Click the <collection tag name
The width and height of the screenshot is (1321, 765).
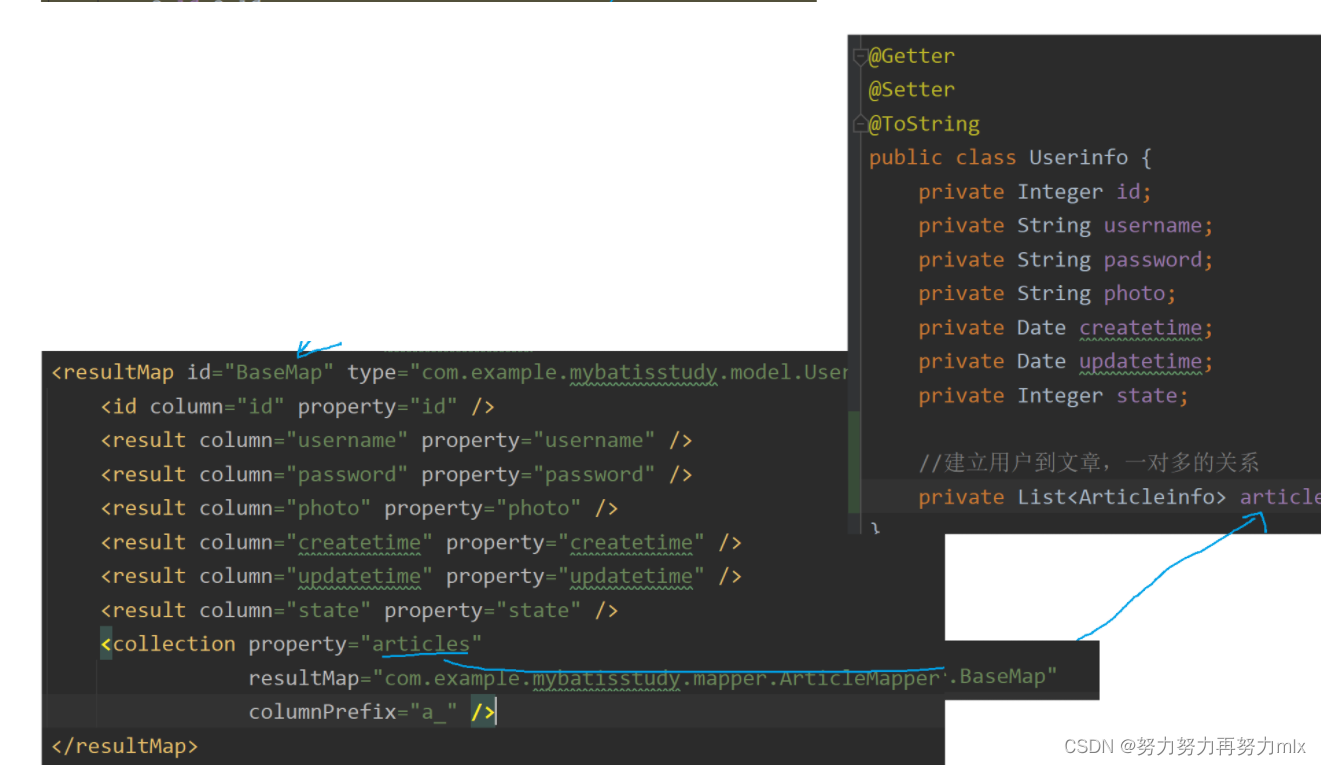click(168, 644)
